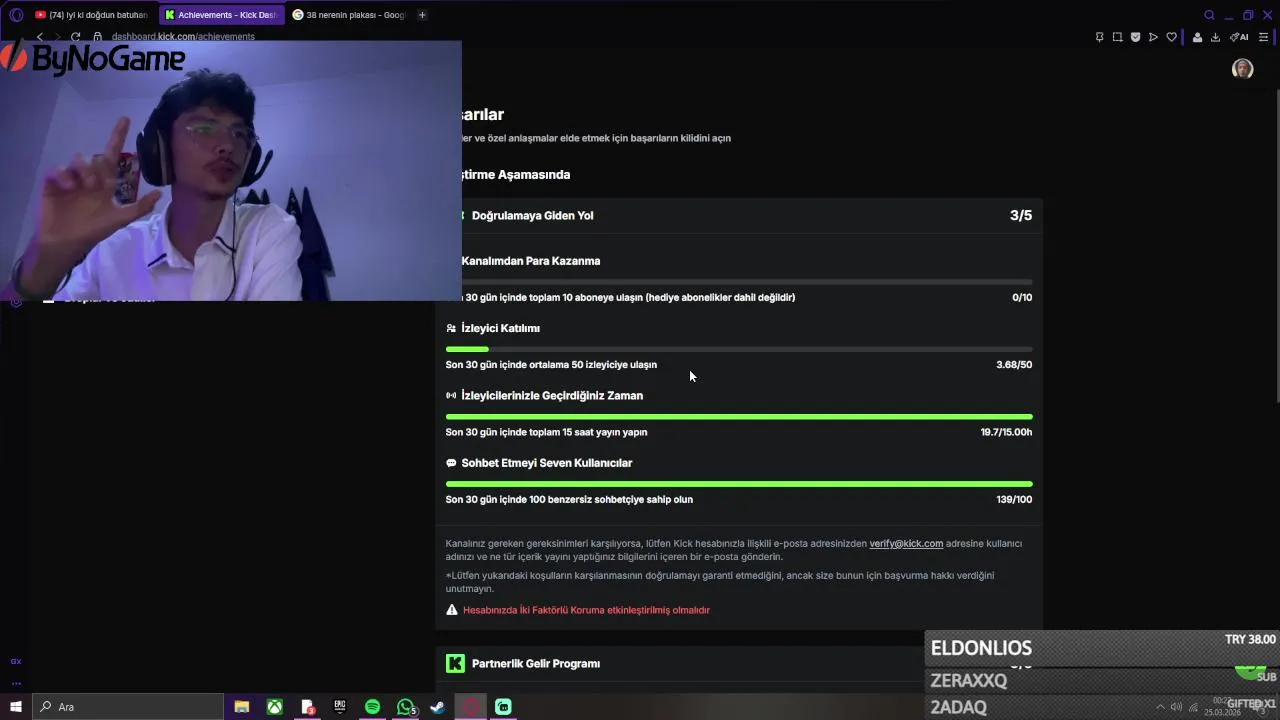
Task: Switch to the YouTube Iyi ki doğdun tab
Action: [x=92, y=15]
